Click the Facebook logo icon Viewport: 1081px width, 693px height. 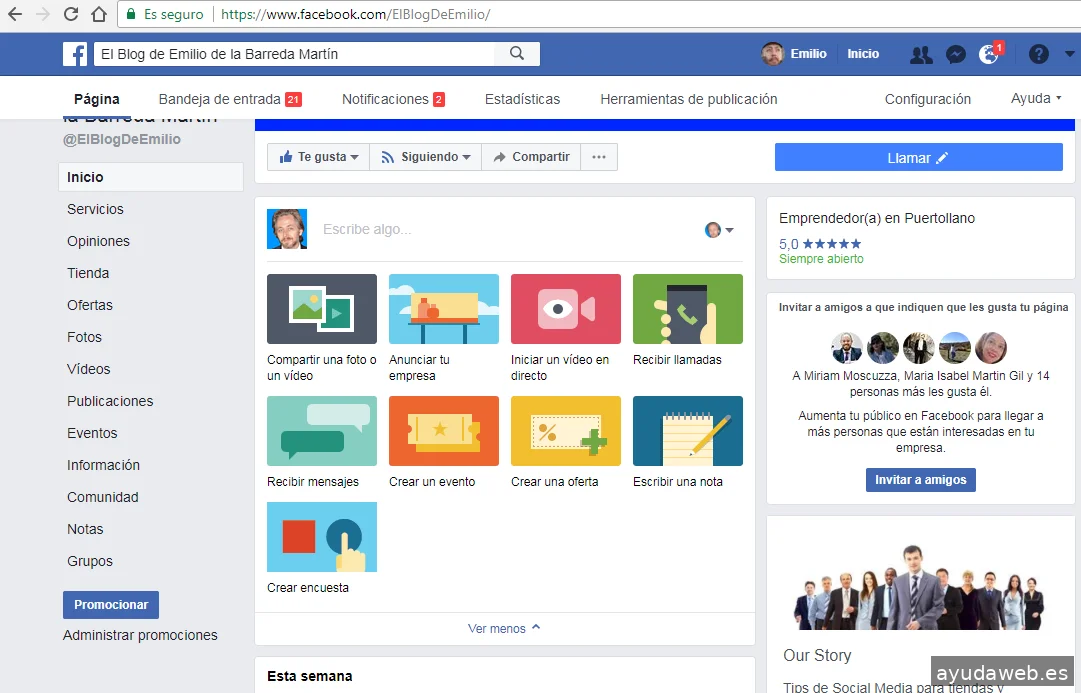coord(75,54)
